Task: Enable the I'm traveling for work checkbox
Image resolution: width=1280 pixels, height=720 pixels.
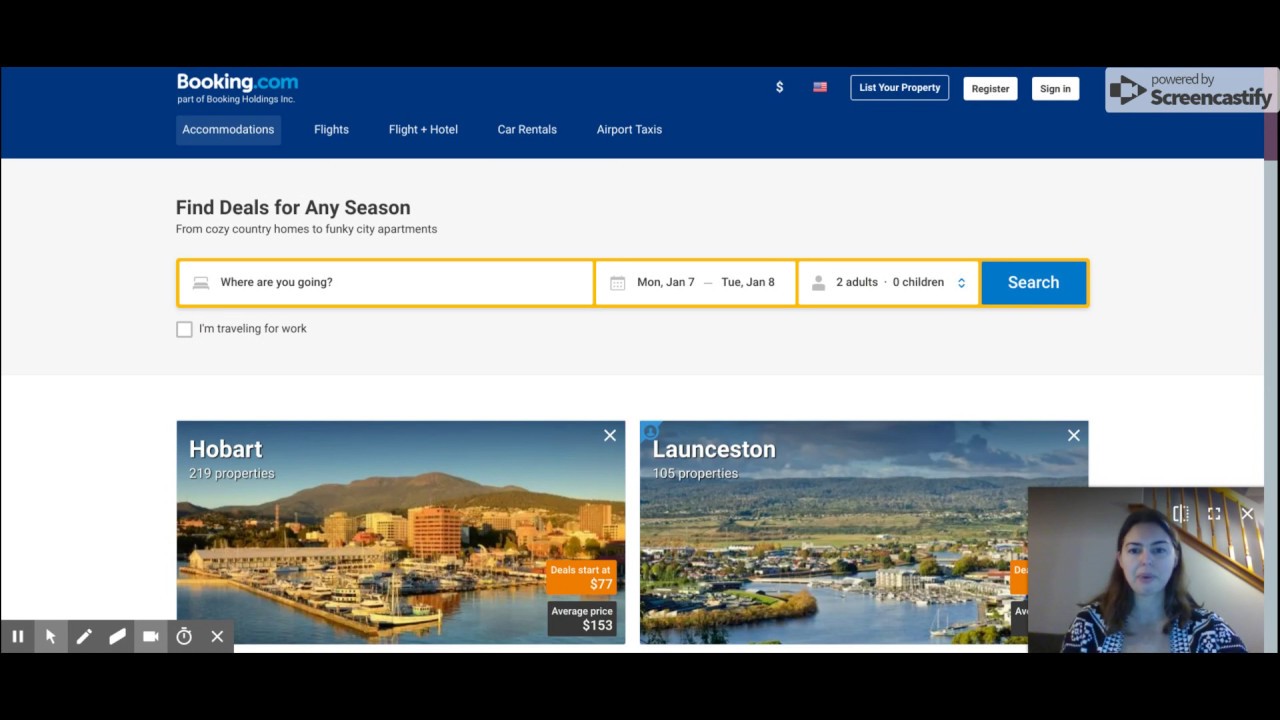Action: coord(184,329)
